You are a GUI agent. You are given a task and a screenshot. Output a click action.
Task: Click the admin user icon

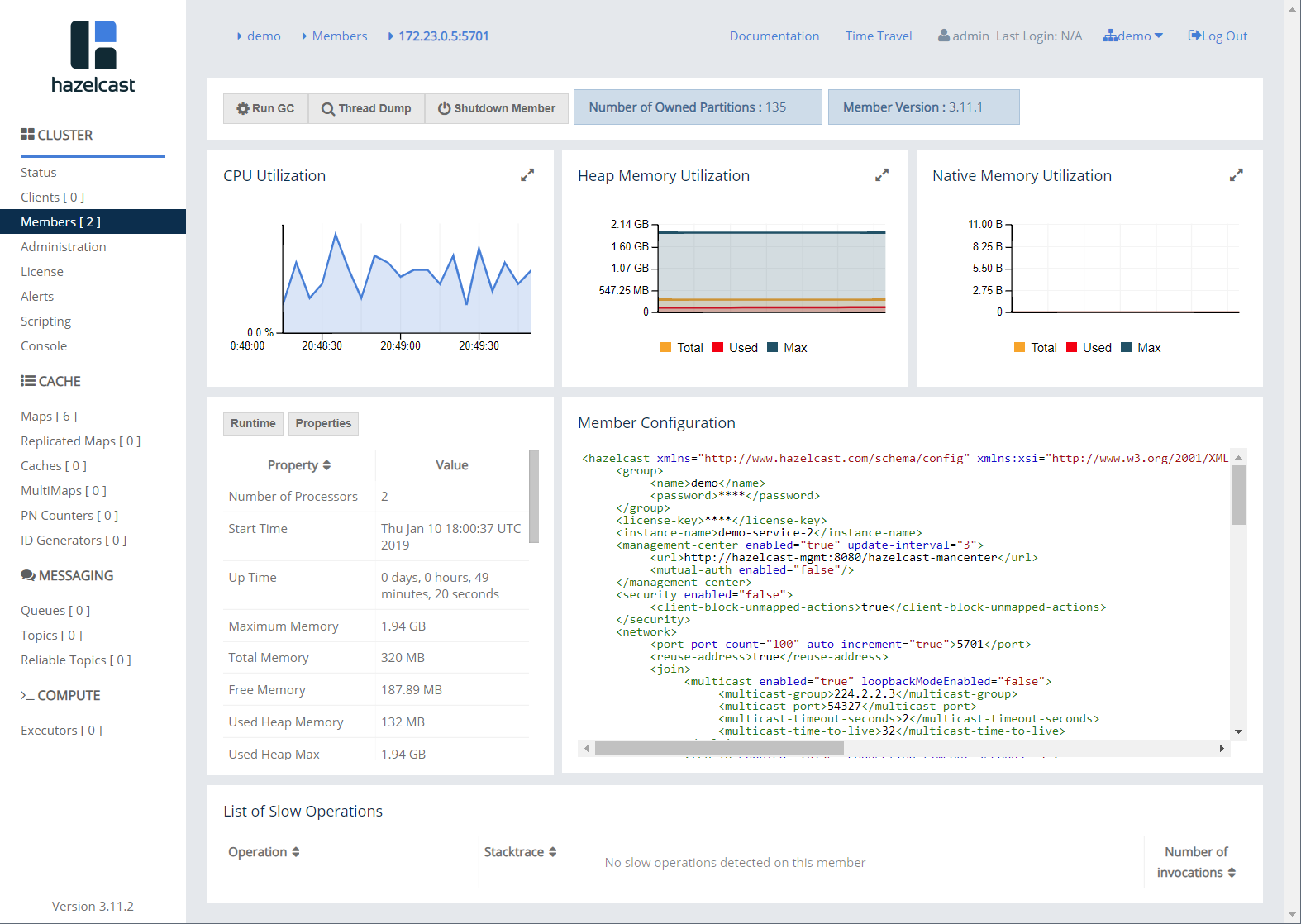[943, 36]
